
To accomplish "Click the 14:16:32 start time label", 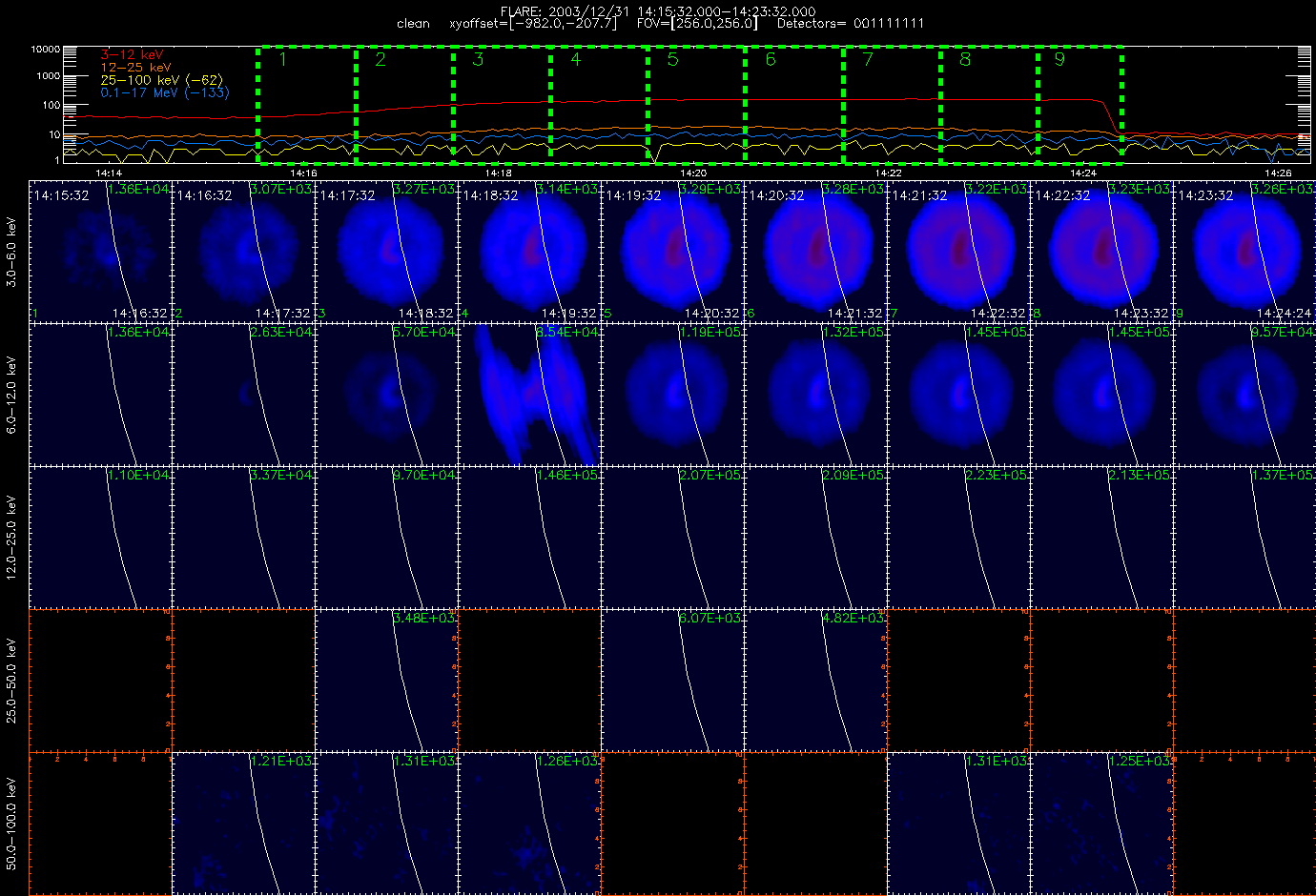I will click(x=204, y=195).
